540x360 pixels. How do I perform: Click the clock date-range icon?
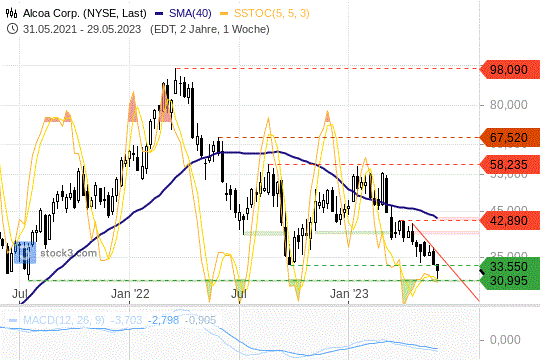coord(12,29)
